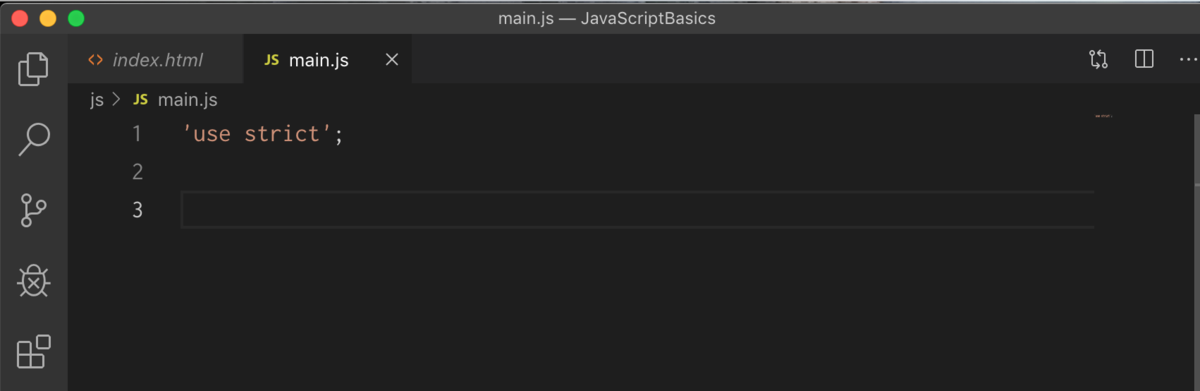
Task: Click the red close window button
Action: click(20, 18)
